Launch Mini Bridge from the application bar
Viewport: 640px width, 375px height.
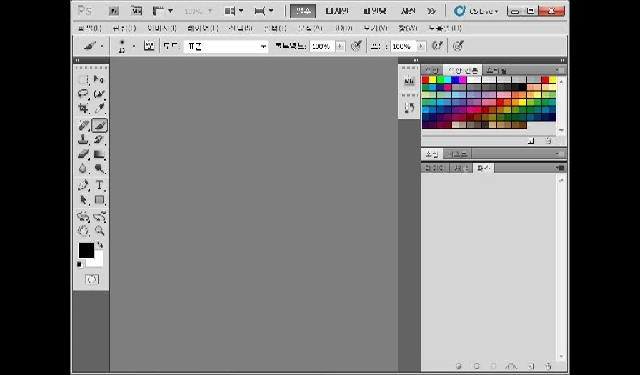pyautogui.click(x=136, y=11)
